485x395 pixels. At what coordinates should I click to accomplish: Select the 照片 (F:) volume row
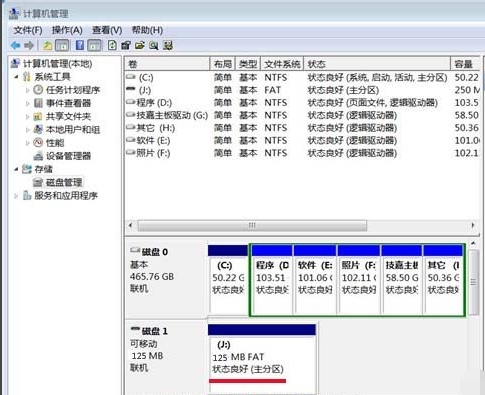click(x=302, y=153)
